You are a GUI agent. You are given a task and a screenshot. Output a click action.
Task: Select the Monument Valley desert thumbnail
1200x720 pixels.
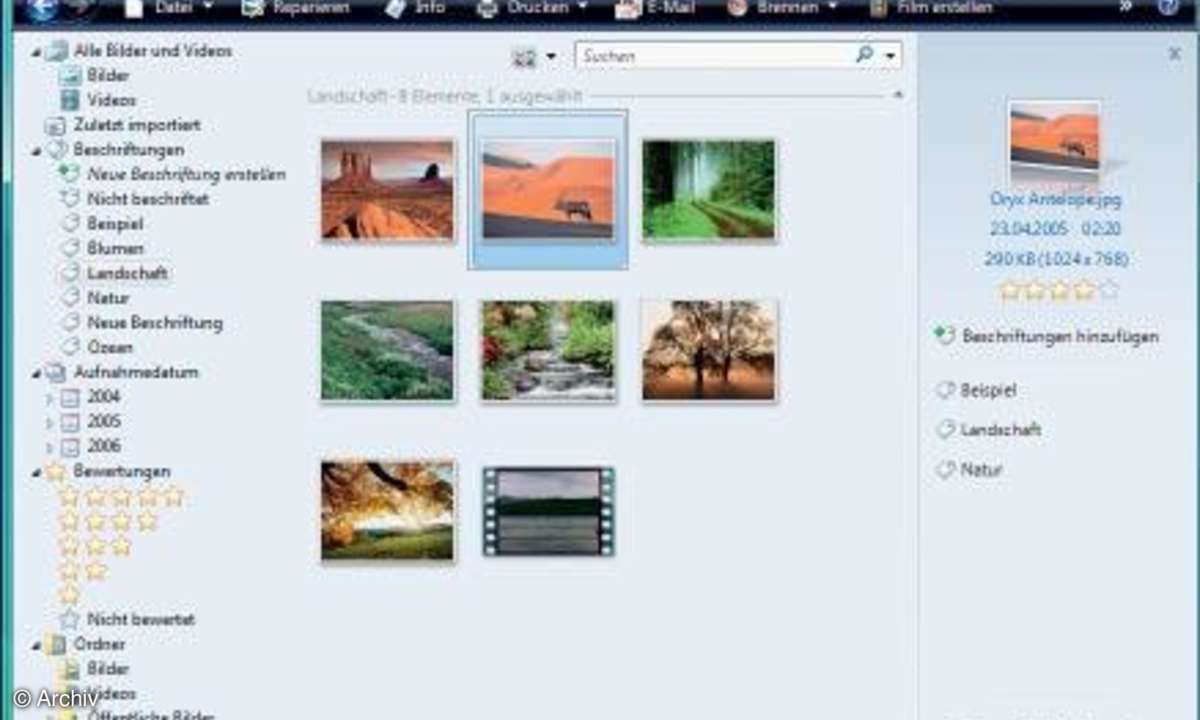[387, 190]
